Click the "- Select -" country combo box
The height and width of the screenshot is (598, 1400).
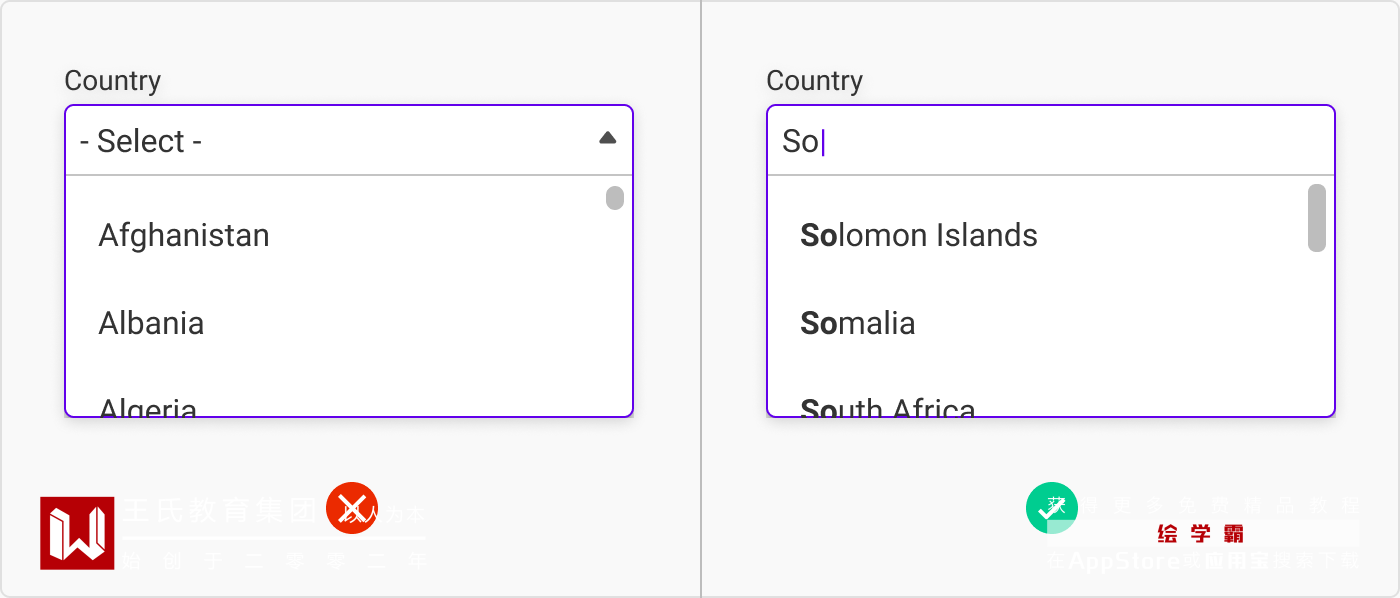pyautogui.click(x=330, y=141)
